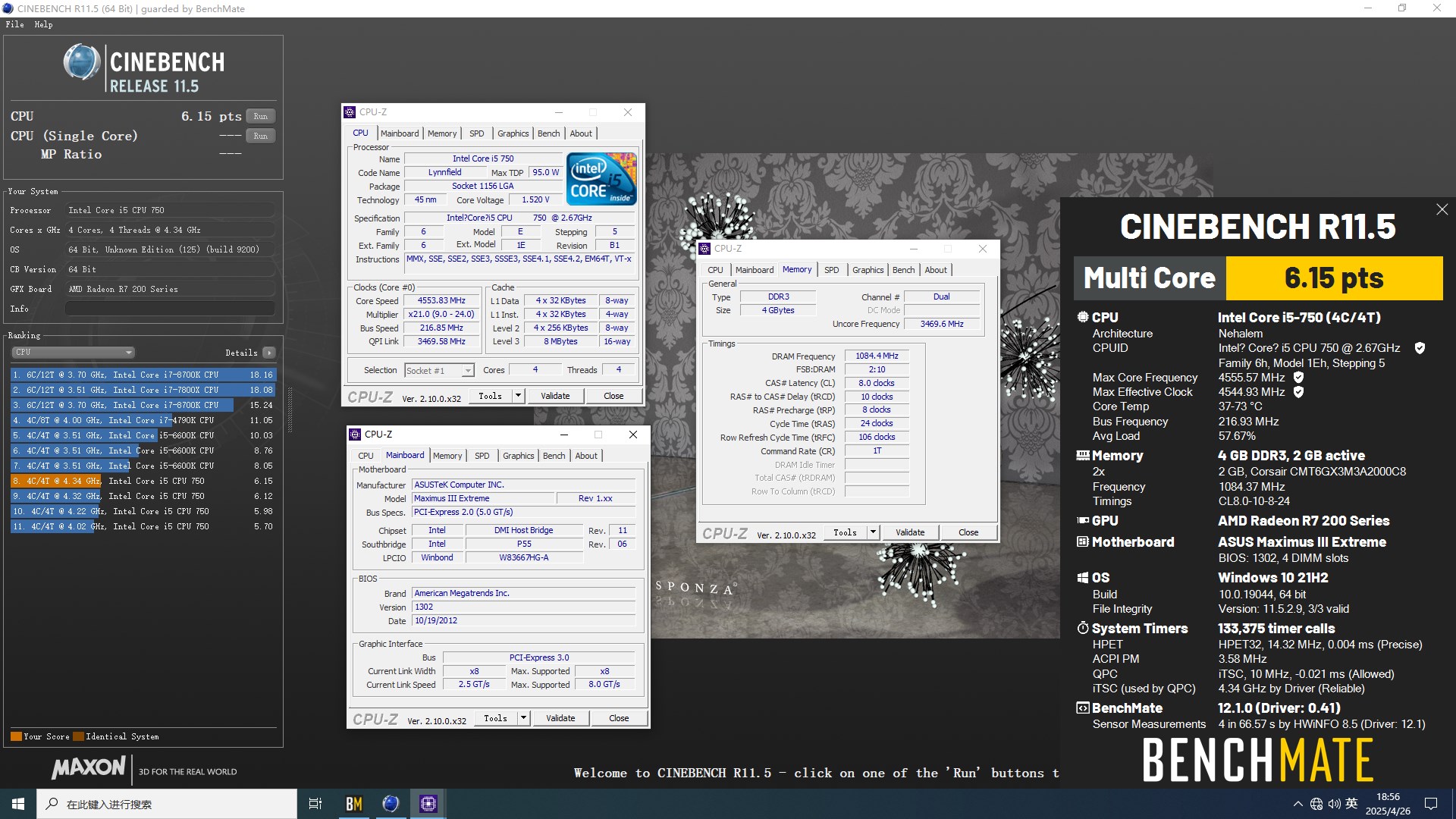The width and height of the screenshot is (1456, 819).
Task: Click the Info input field
Action: tap(170, 309)
